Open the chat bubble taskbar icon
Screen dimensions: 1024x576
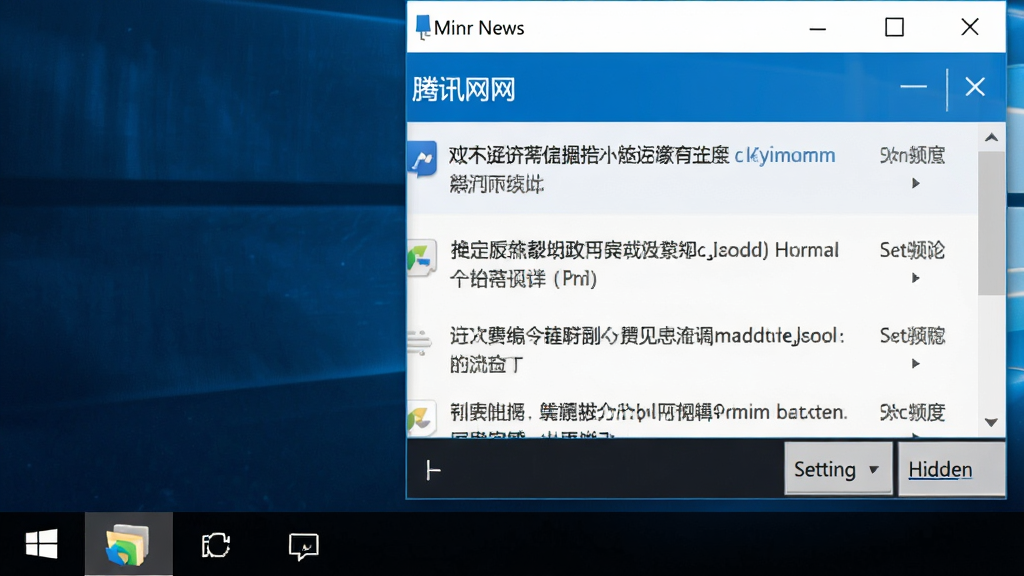click(304, 546)
